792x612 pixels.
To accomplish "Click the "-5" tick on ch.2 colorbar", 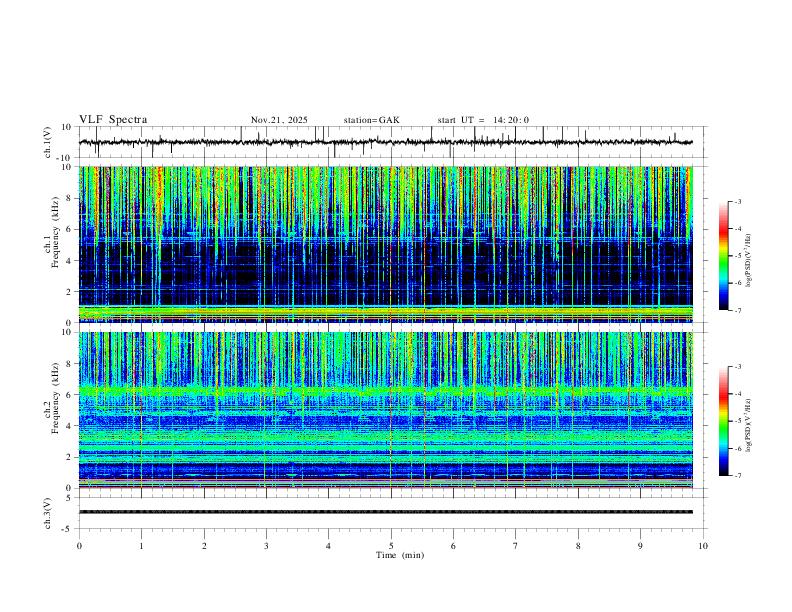I will [x=738, y=421].
